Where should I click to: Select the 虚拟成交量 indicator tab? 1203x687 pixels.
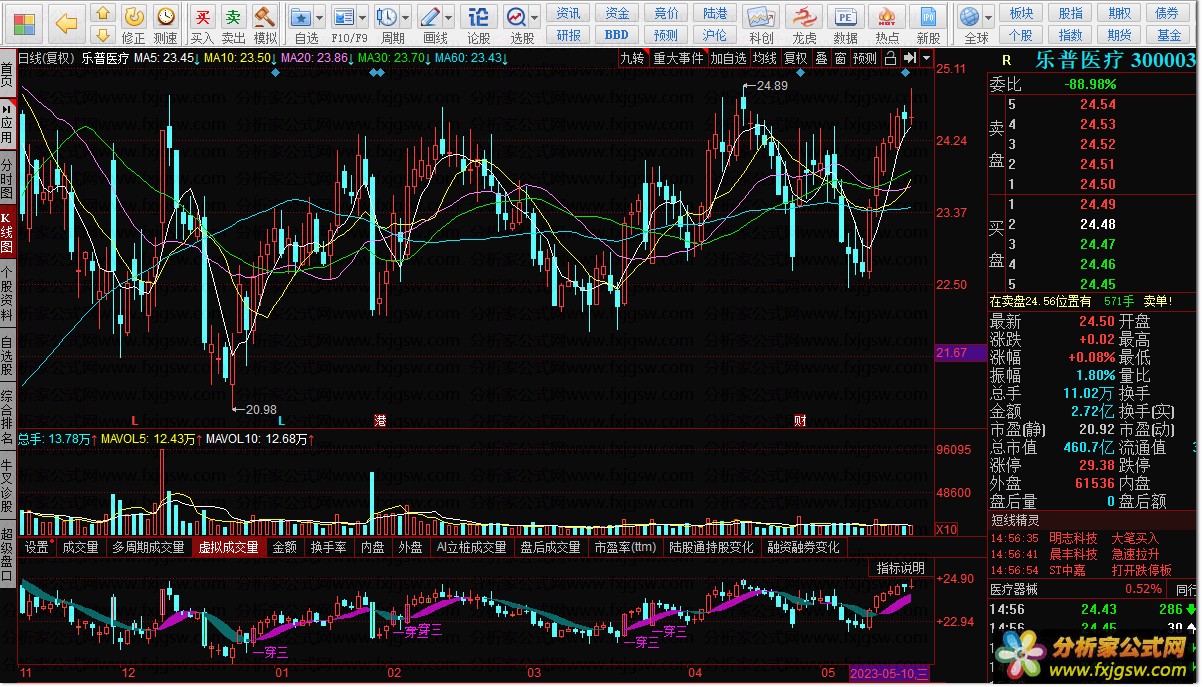pos(228,547)
